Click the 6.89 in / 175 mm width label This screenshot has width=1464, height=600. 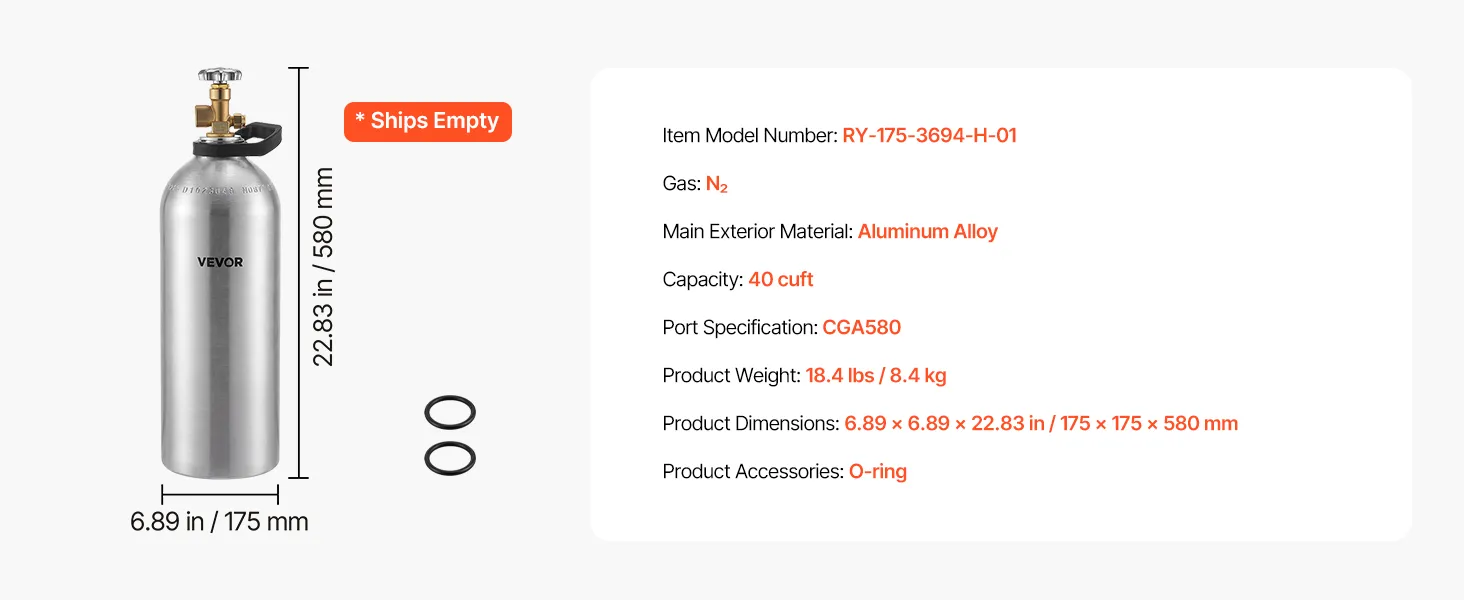219,522
